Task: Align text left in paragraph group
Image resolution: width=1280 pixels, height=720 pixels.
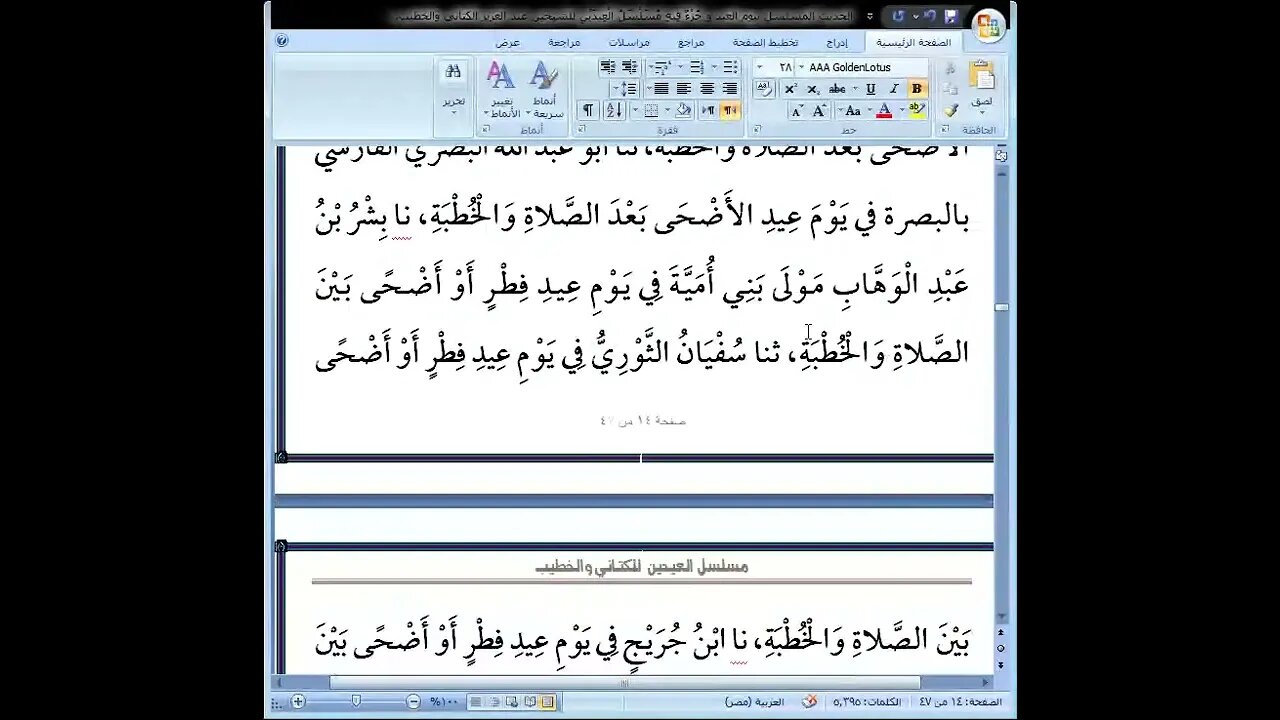Action: (683, 89)
